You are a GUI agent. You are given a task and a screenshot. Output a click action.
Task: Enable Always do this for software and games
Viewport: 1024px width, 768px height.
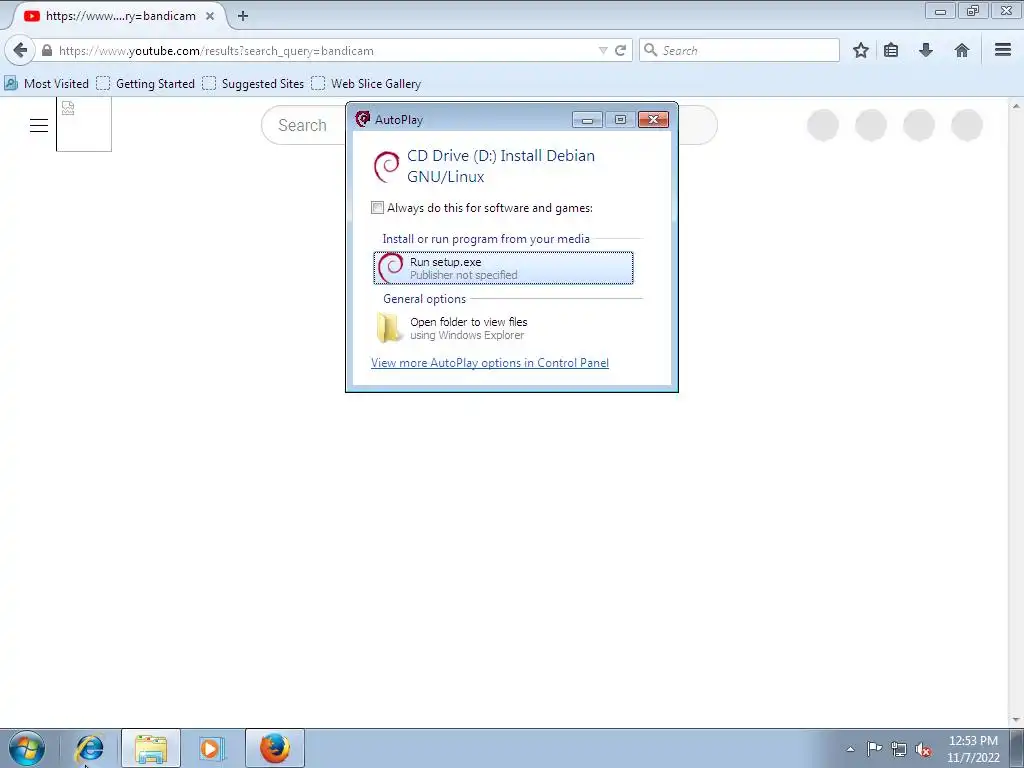(x=377, y=208)
